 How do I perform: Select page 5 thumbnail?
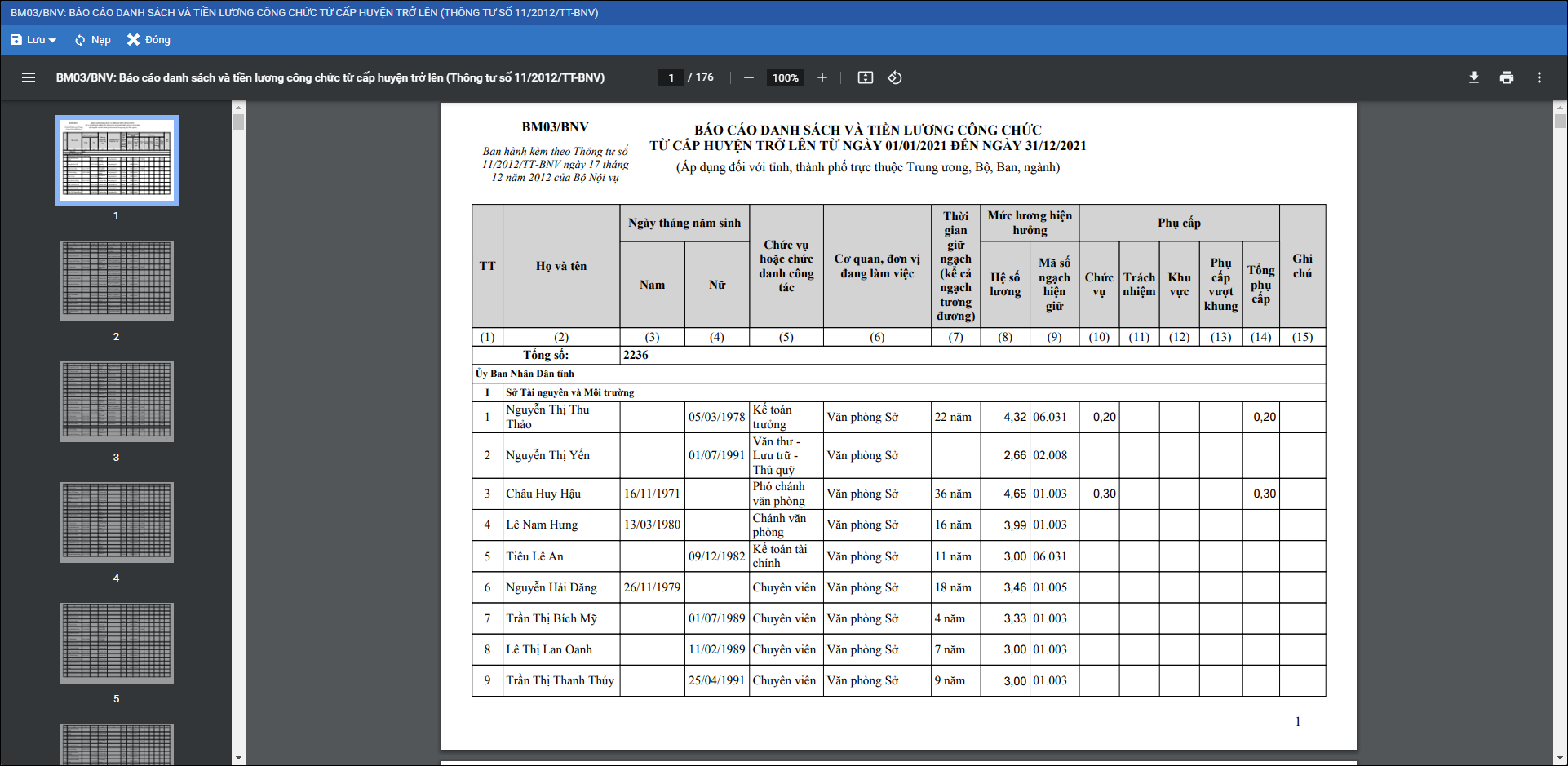pyautogui.click(x=117, y=643)
